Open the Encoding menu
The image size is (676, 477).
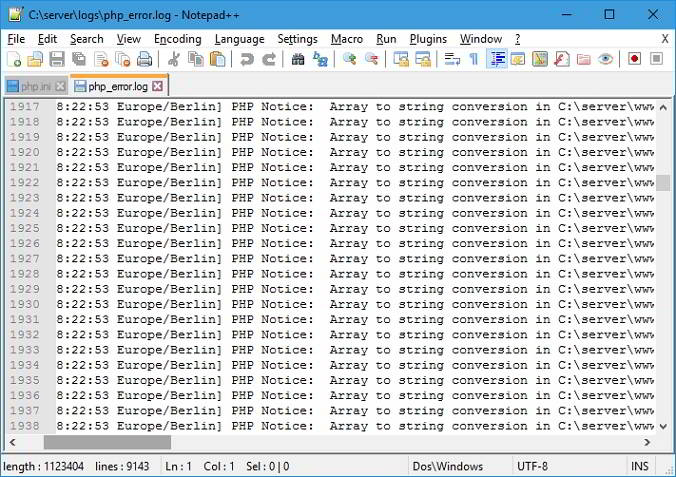coord(178,39)
